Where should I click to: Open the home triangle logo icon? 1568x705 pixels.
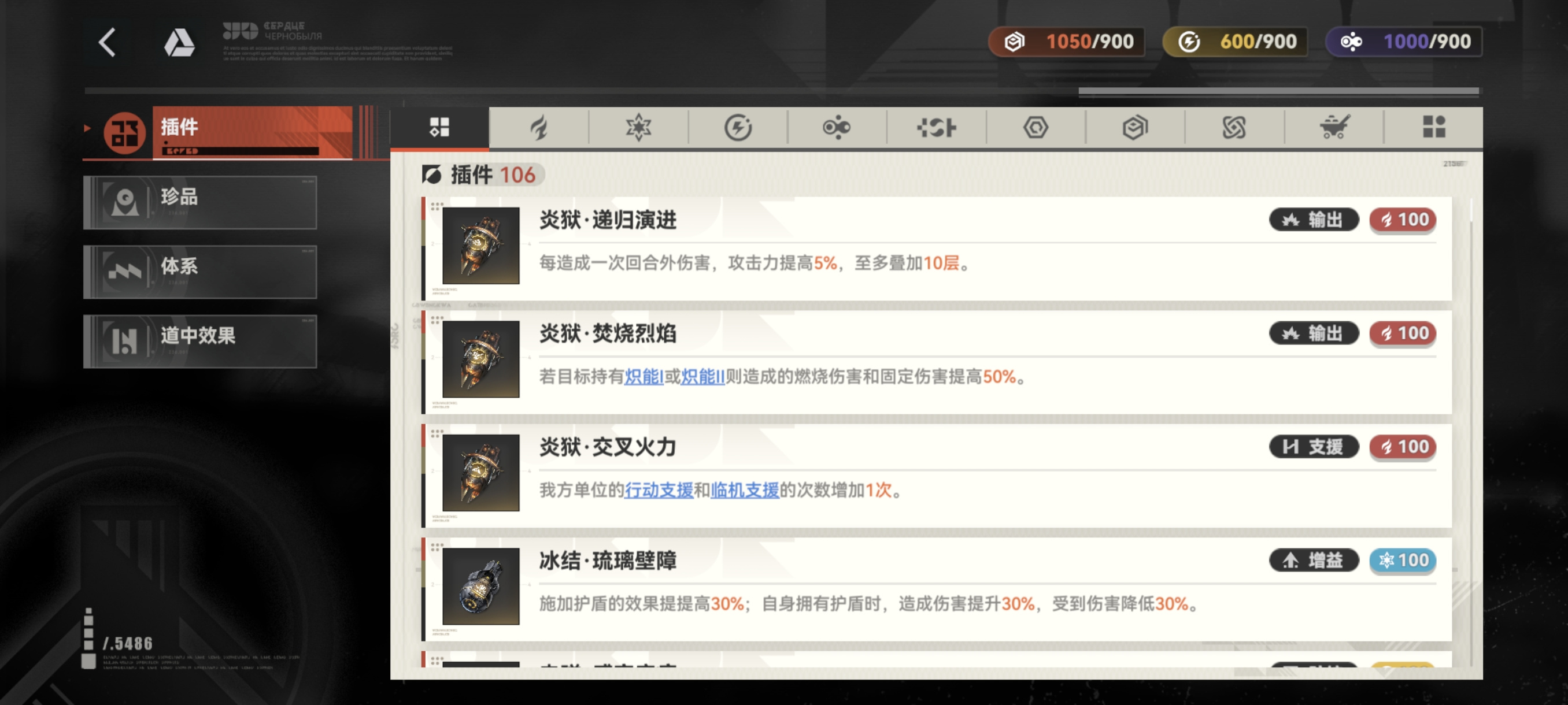click(179, 43)
